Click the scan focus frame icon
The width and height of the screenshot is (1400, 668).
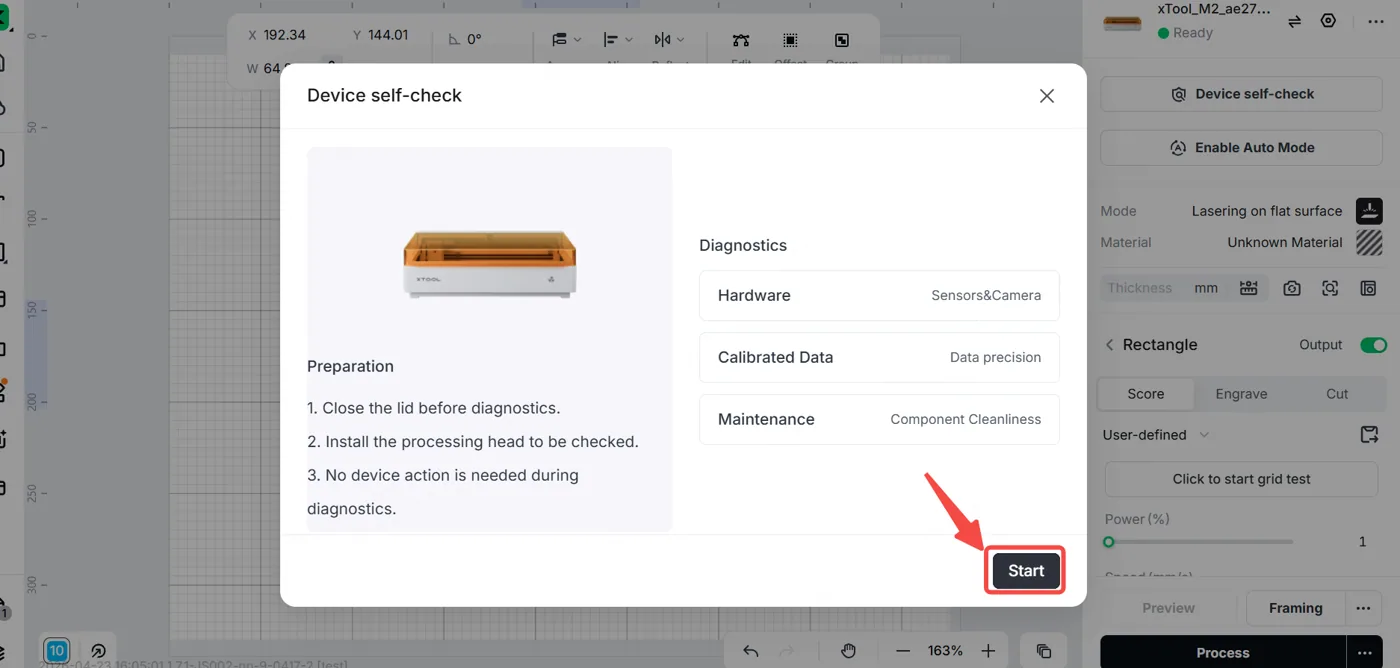pyautogui.click(x=1330, y=288)
